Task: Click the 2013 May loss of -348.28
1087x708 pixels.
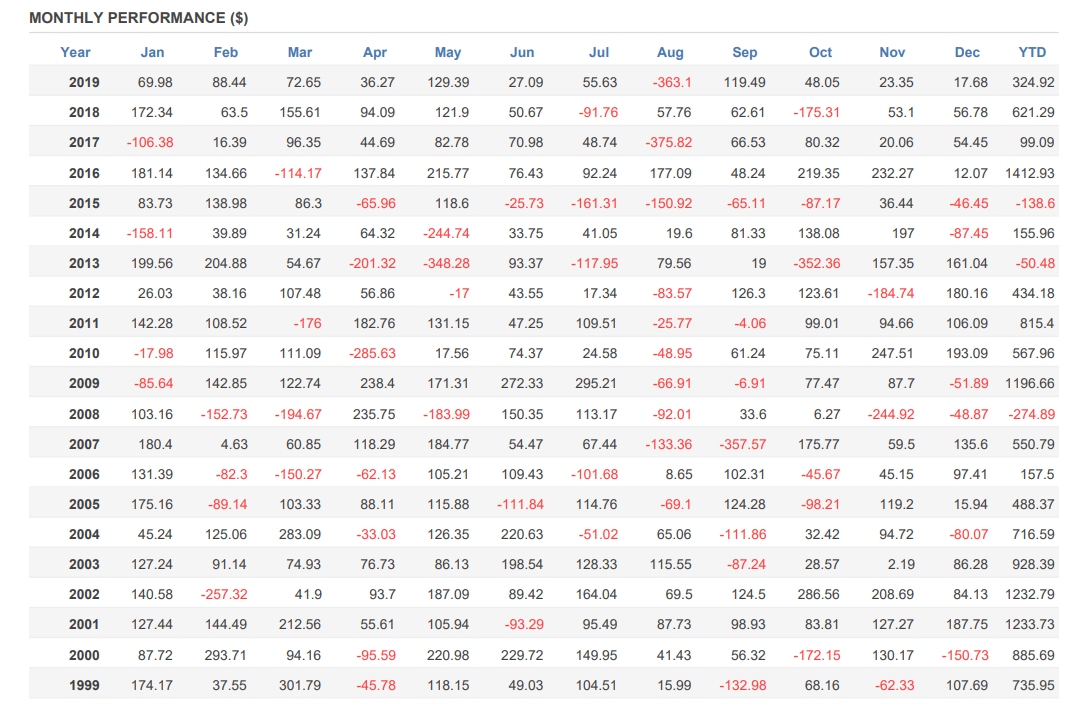Action: [x=446, y=264]
